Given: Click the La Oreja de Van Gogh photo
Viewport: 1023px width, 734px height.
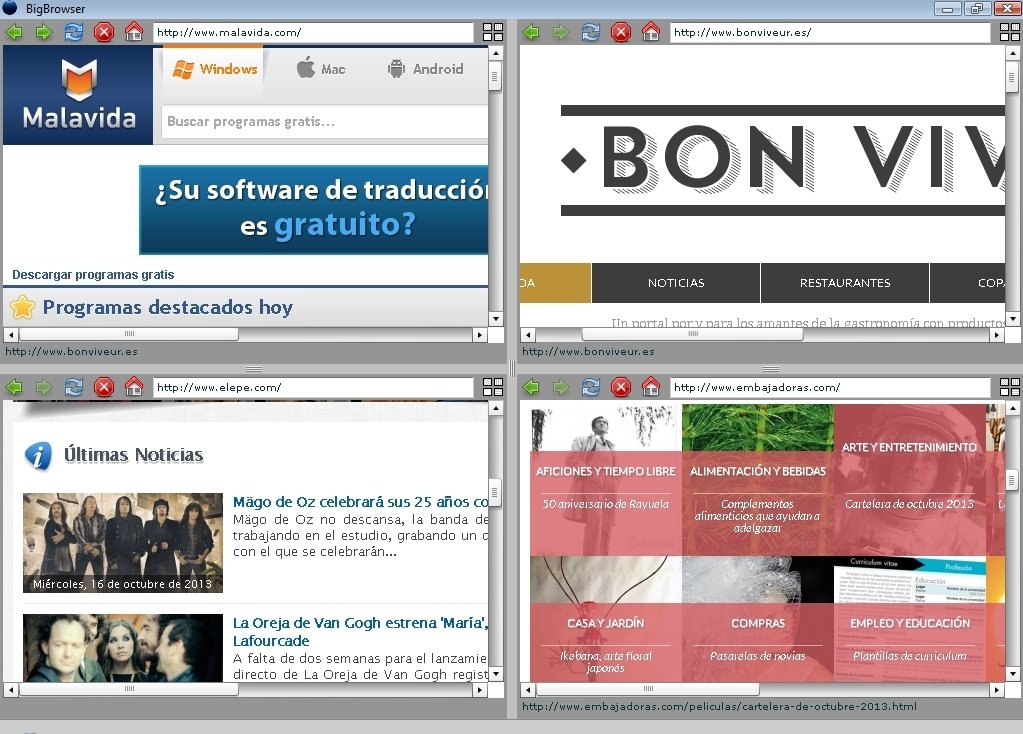Looking at the screenshot, I should (x=123, y=648).
